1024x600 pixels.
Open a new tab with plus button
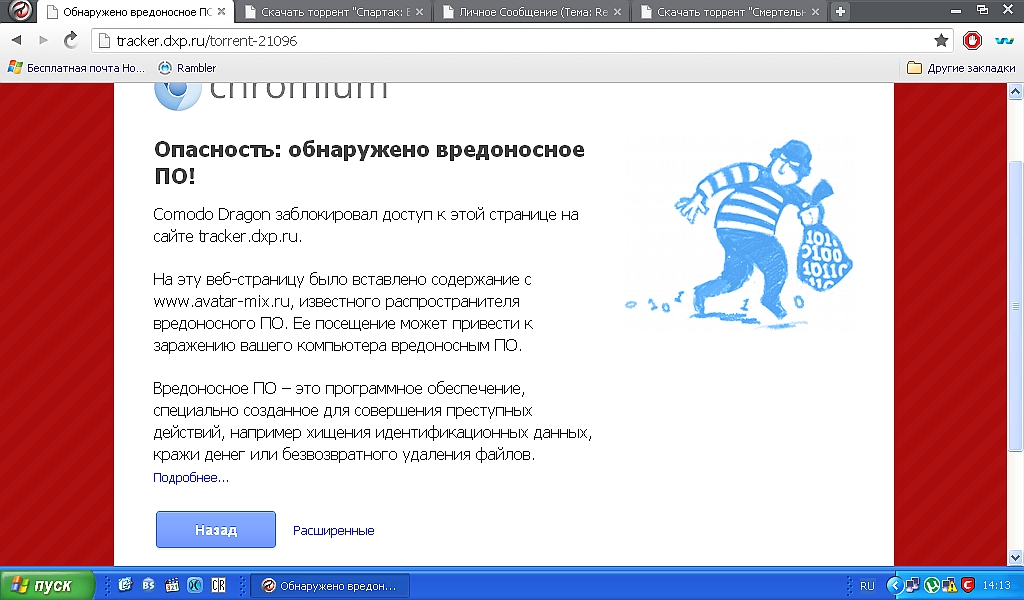(x=840, y=11)
